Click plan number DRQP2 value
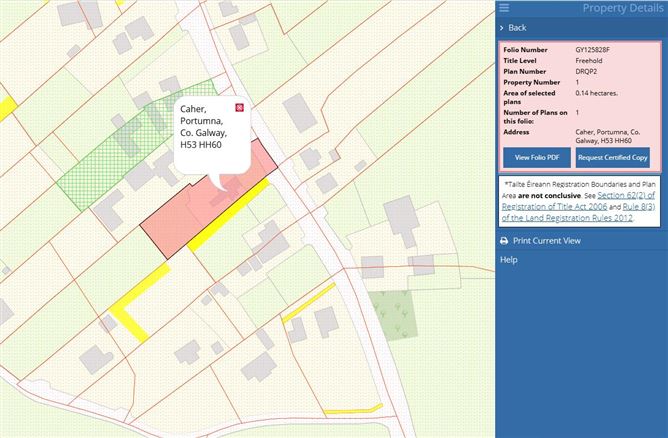 tap(586, 72)
